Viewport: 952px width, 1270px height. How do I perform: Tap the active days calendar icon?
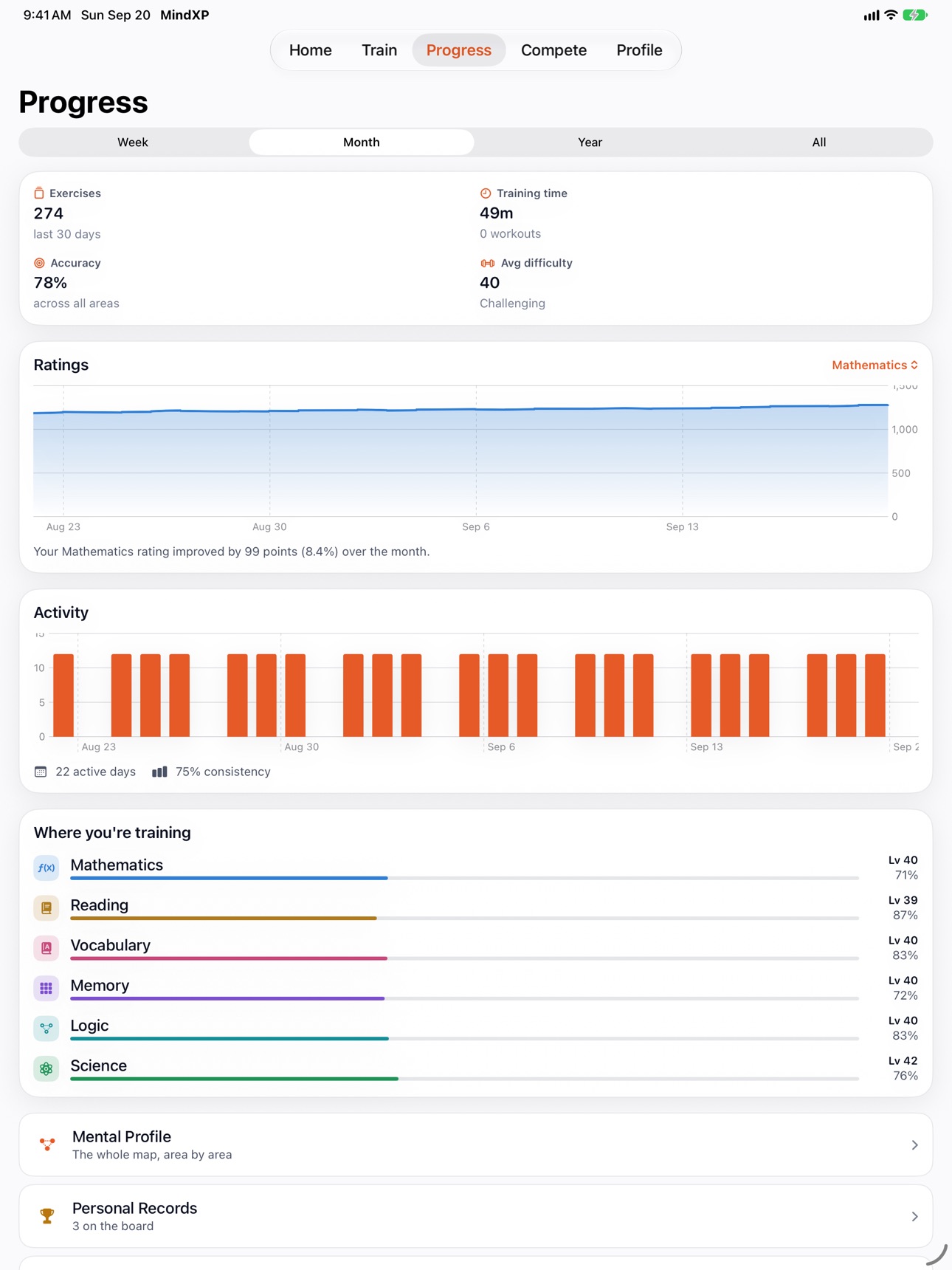click(41, 772)
